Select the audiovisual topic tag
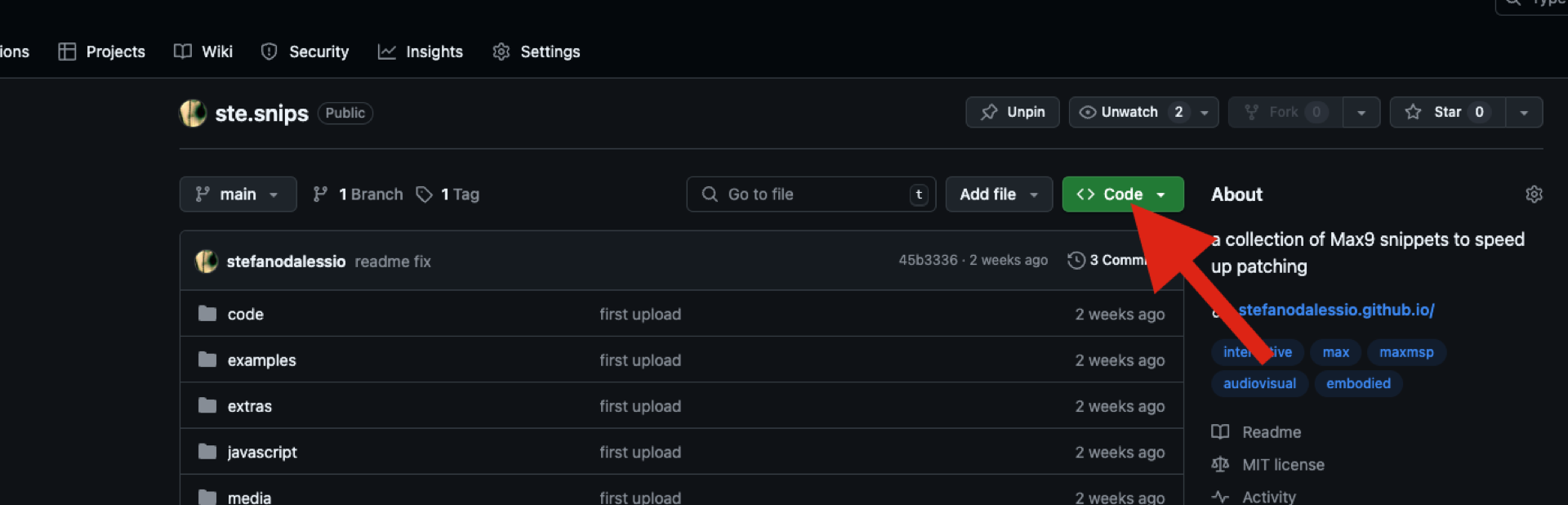This screenshot has width=1568, height=505. tap(1259, 384)
